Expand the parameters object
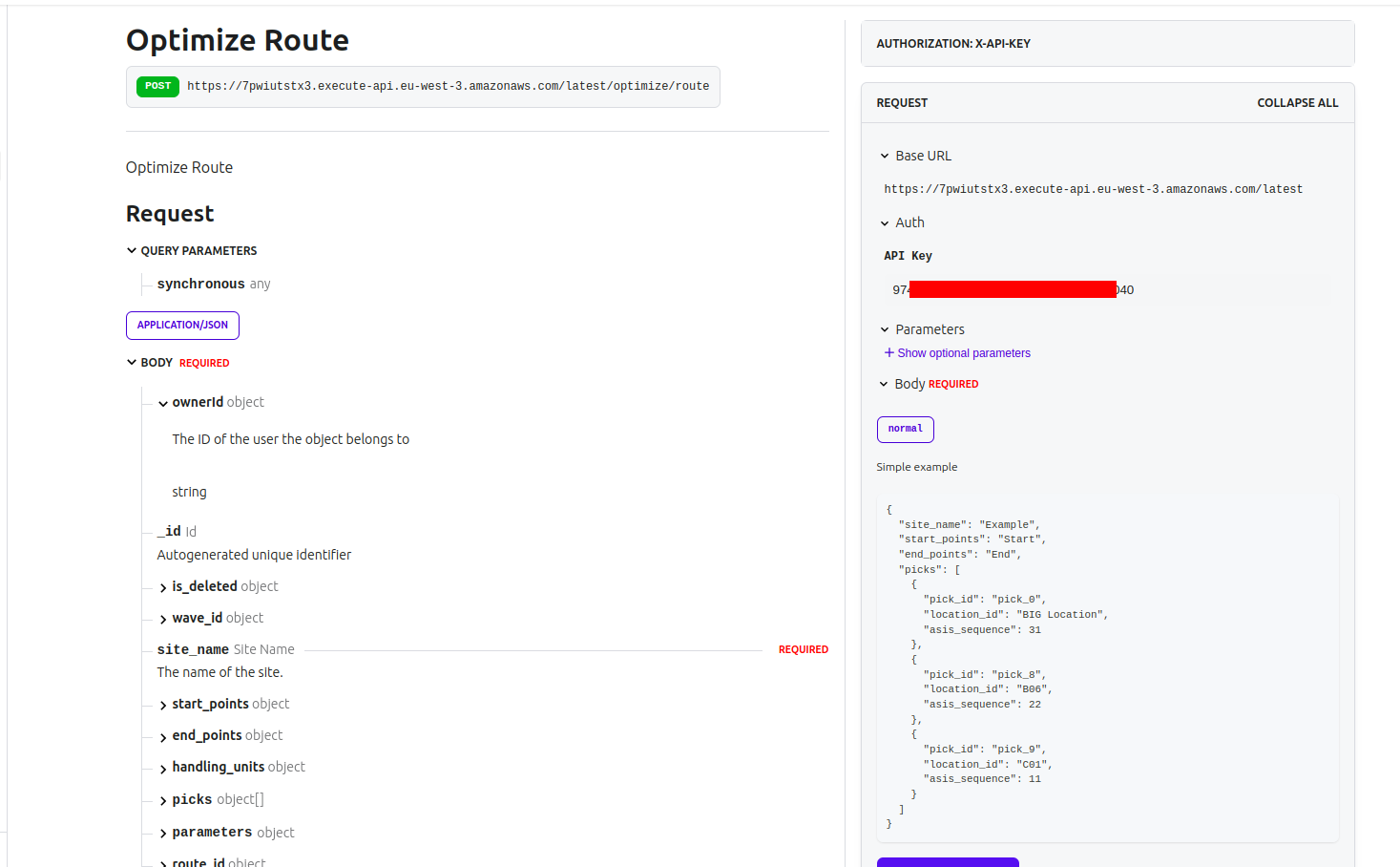 [162, 832]
